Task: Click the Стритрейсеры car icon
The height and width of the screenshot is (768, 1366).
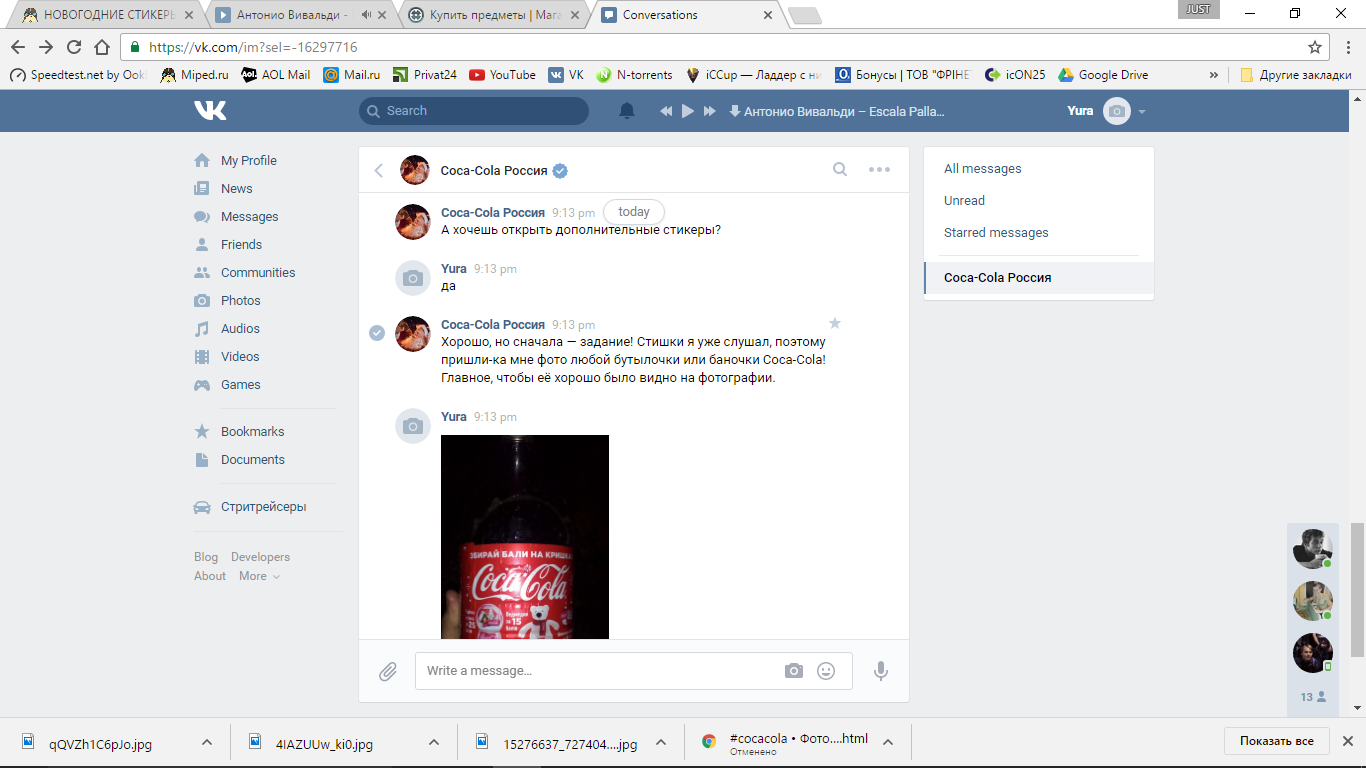Action: tap(202, 506)
